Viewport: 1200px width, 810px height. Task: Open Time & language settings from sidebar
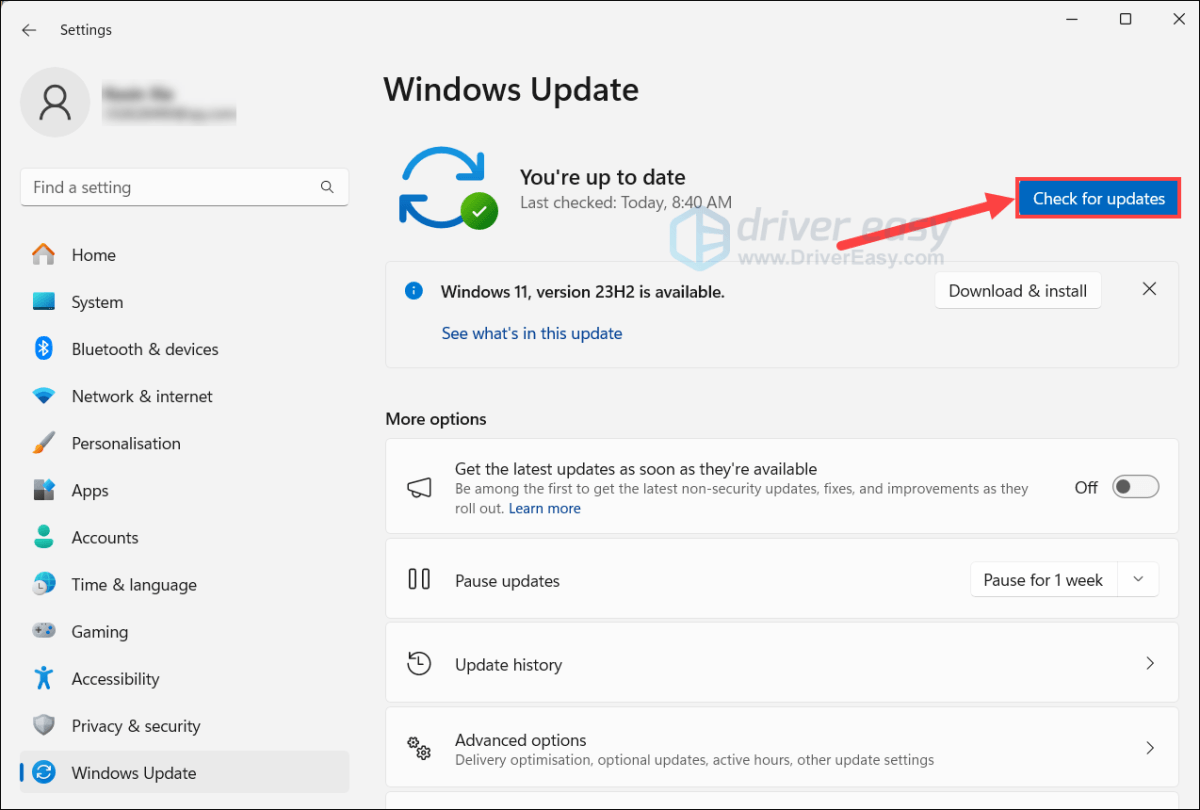point(44,584)
